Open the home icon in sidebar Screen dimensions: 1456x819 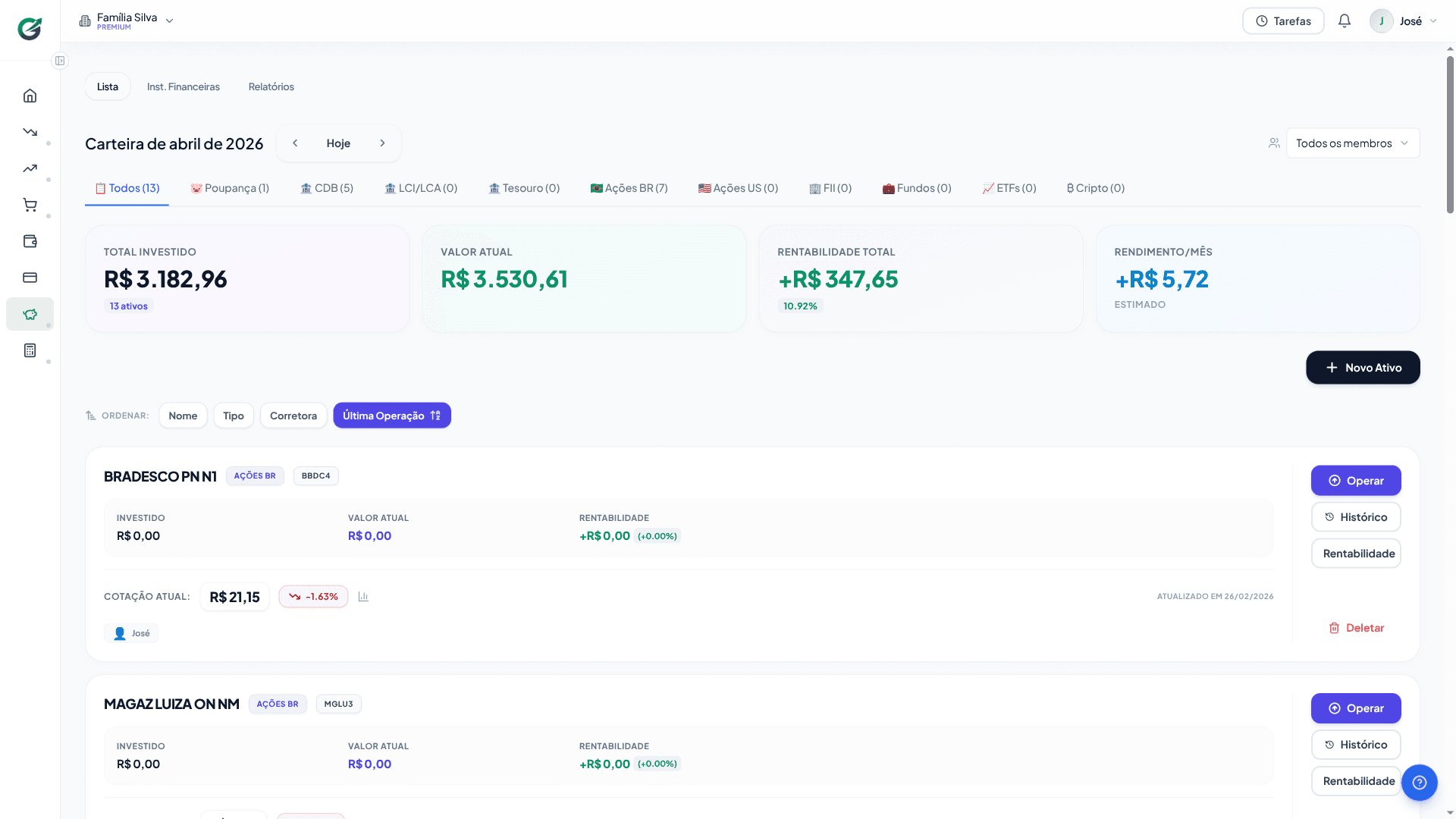click(x=30, y=96)
